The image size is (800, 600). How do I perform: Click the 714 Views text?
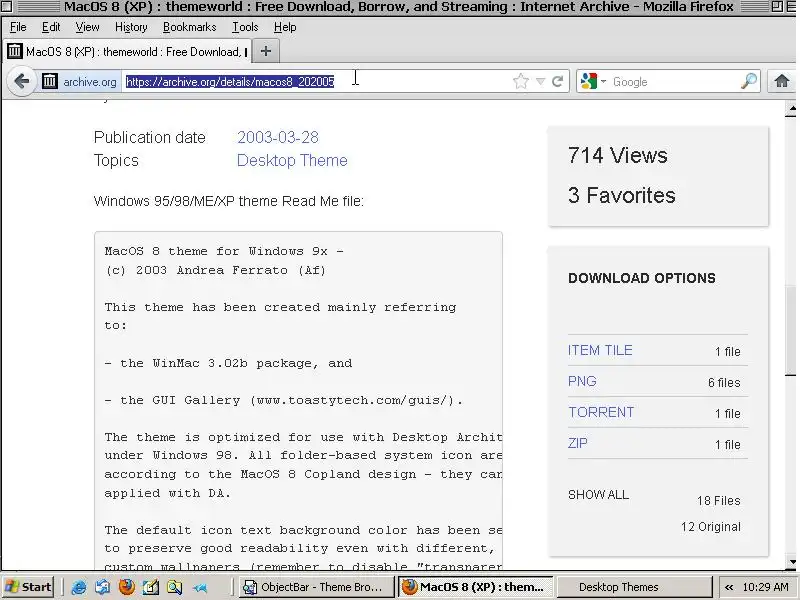[x=617, y=155]
